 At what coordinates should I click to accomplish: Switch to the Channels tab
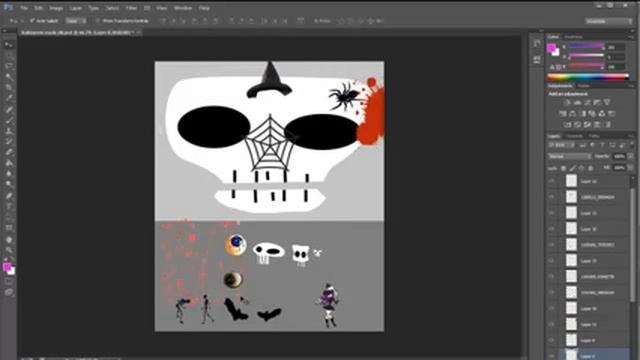pos(574,136)
